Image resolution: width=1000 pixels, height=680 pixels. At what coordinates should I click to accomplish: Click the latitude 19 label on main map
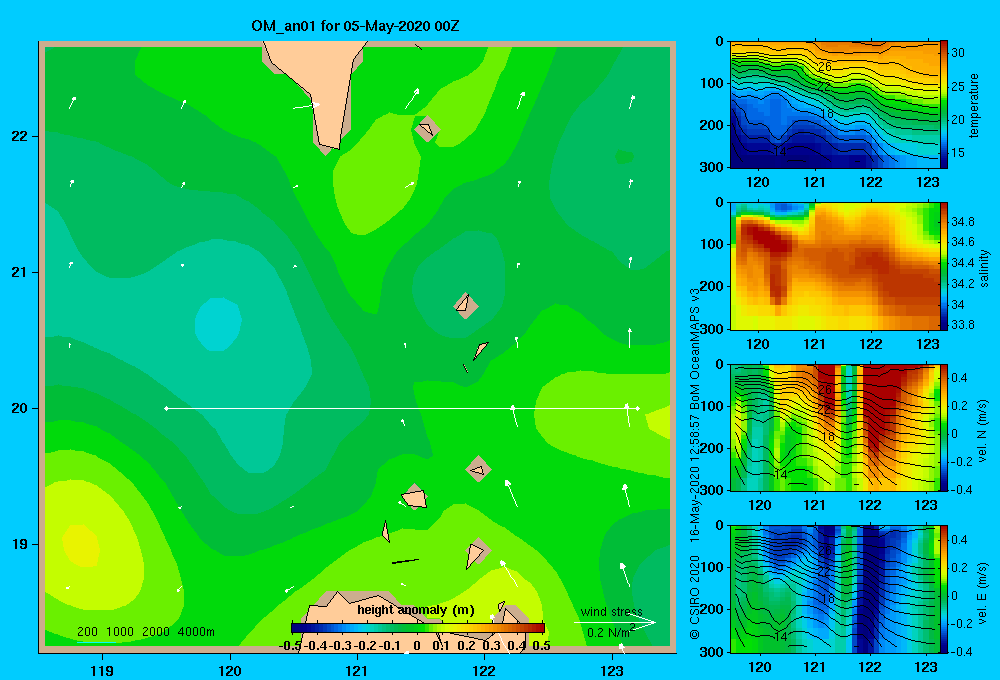pyautogui.click(x=20, y=544)
